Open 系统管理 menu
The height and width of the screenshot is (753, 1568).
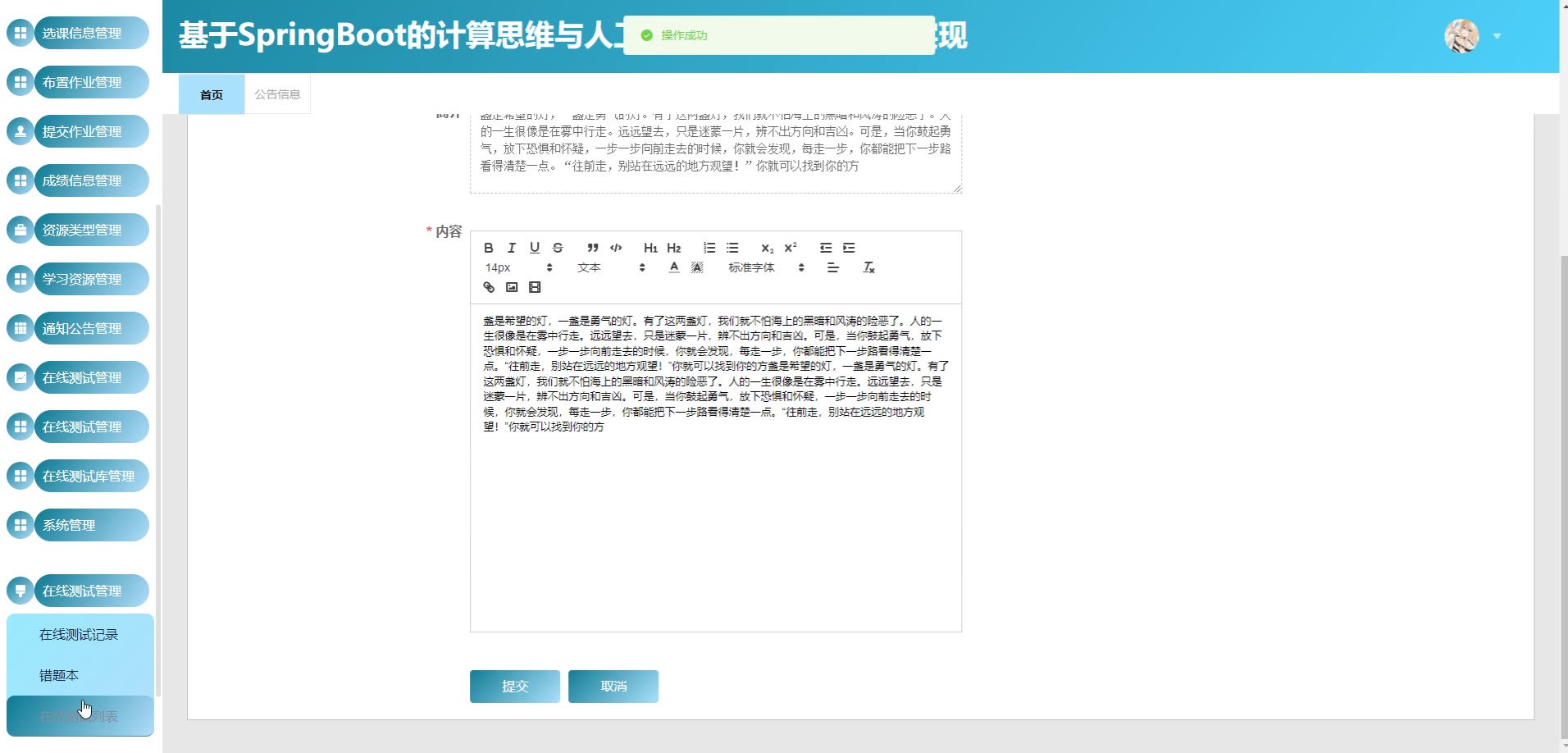tap(92, 525)
